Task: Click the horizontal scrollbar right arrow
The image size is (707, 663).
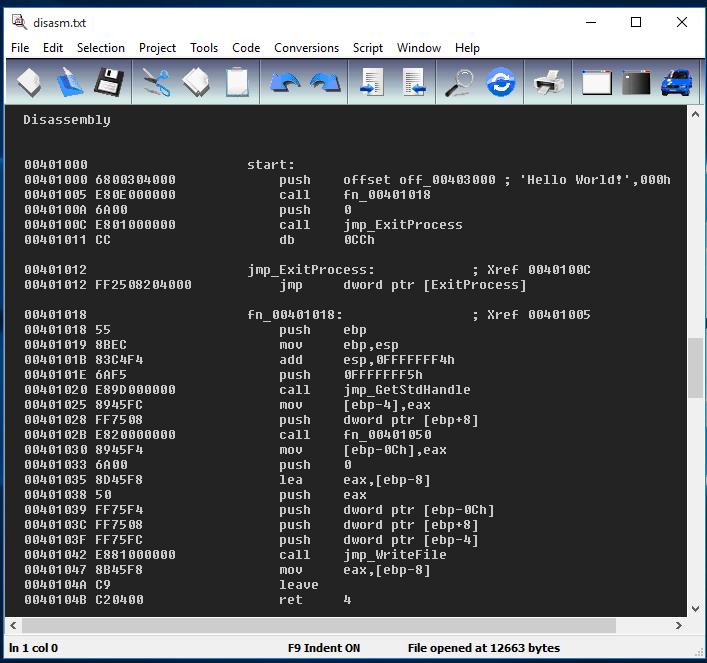Action: (x=679, y=626)
